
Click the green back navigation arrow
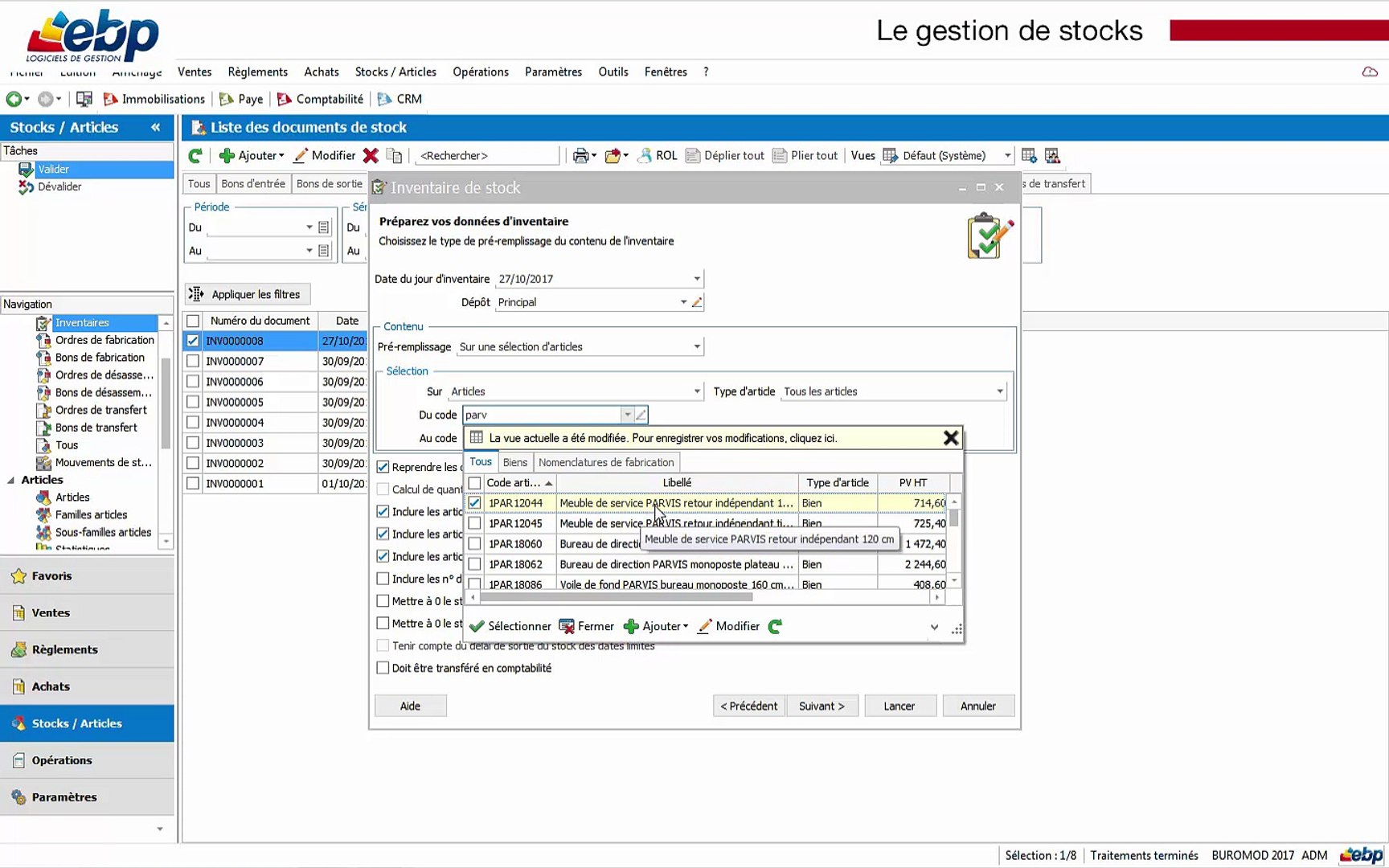click(14, 99)
